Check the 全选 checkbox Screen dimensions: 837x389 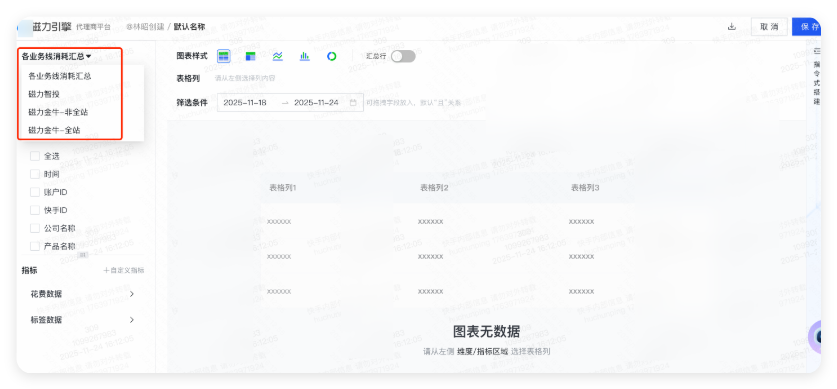[x=35, y=156]
